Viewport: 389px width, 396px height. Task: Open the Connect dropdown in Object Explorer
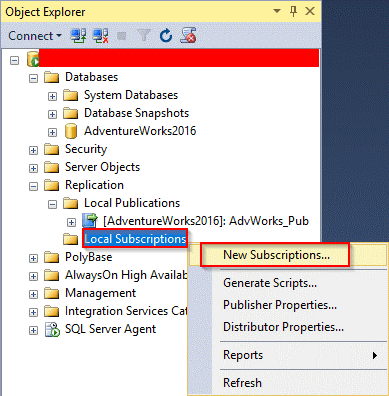tap(35, 36)
